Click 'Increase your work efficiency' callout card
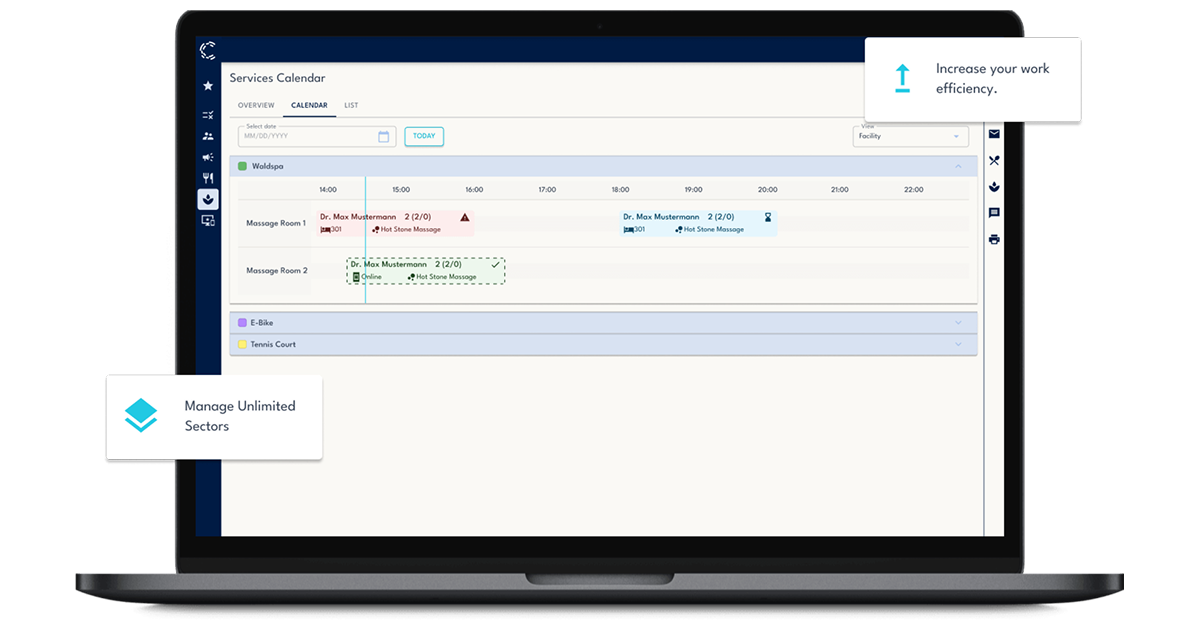The height and width of the screenshot is (630, 1200). (973, 79)
